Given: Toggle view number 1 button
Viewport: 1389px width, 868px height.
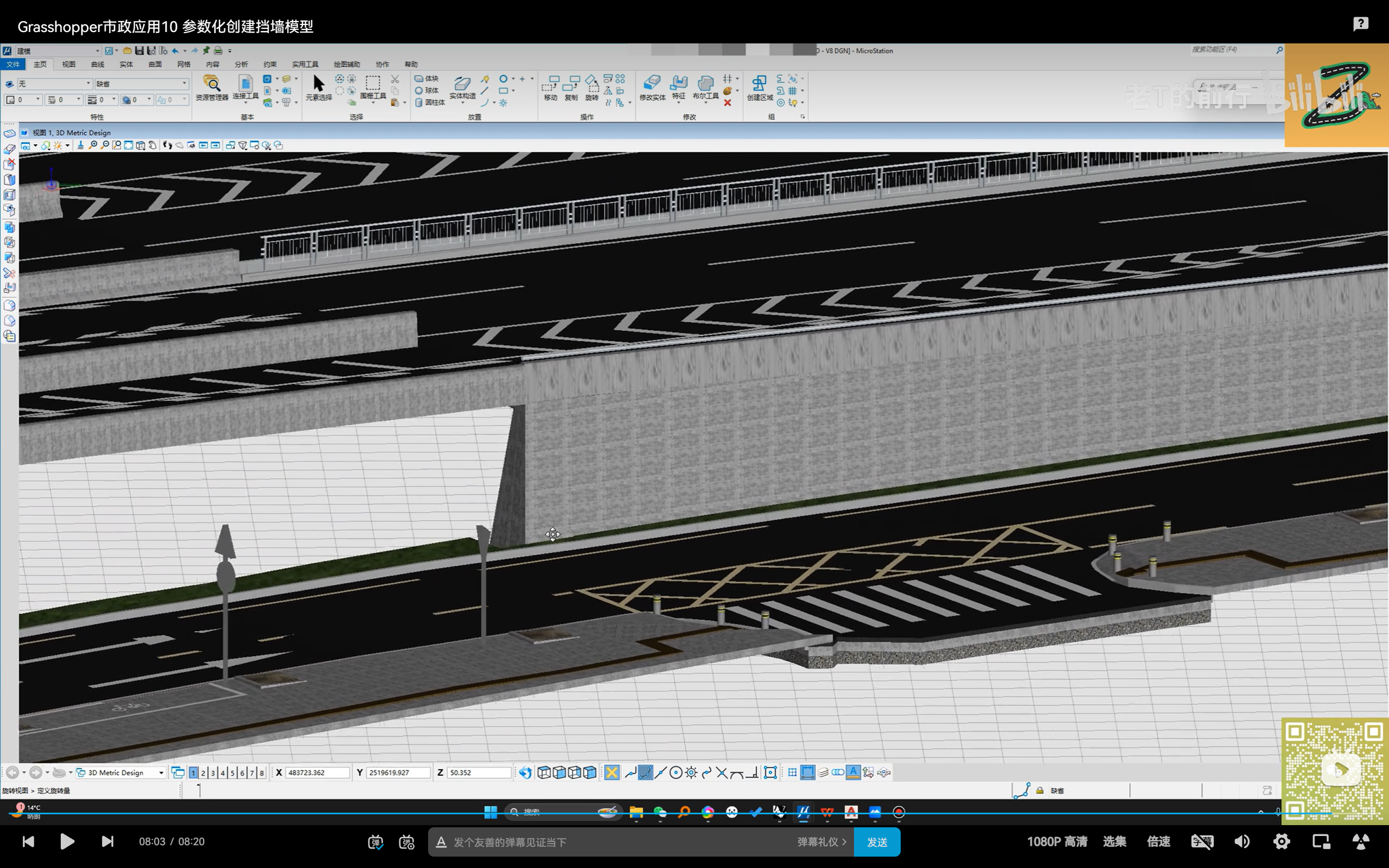Looking at the screenshot, I should click(193, 773).
